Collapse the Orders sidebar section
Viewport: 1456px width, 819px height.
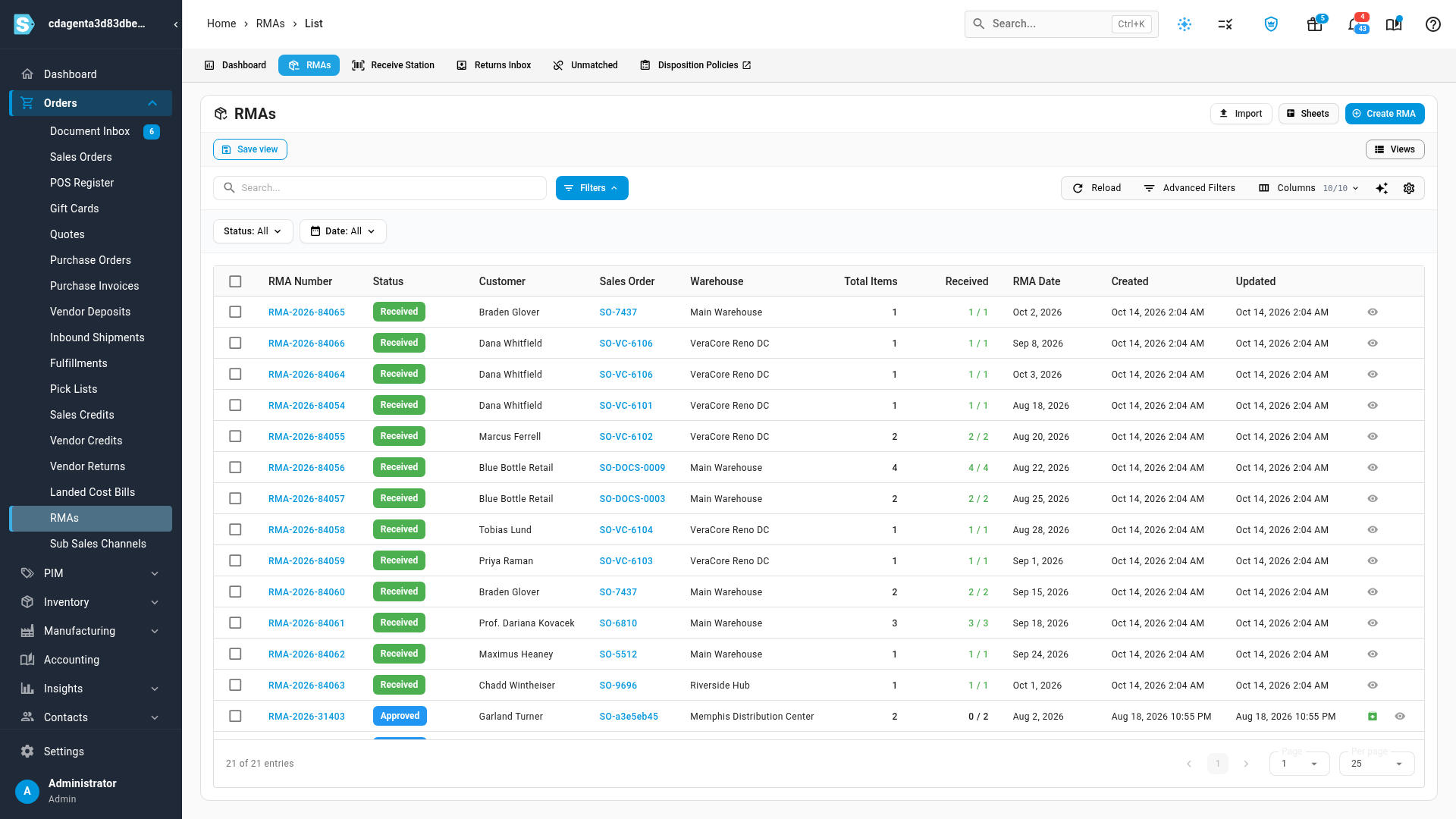point(91,103)
